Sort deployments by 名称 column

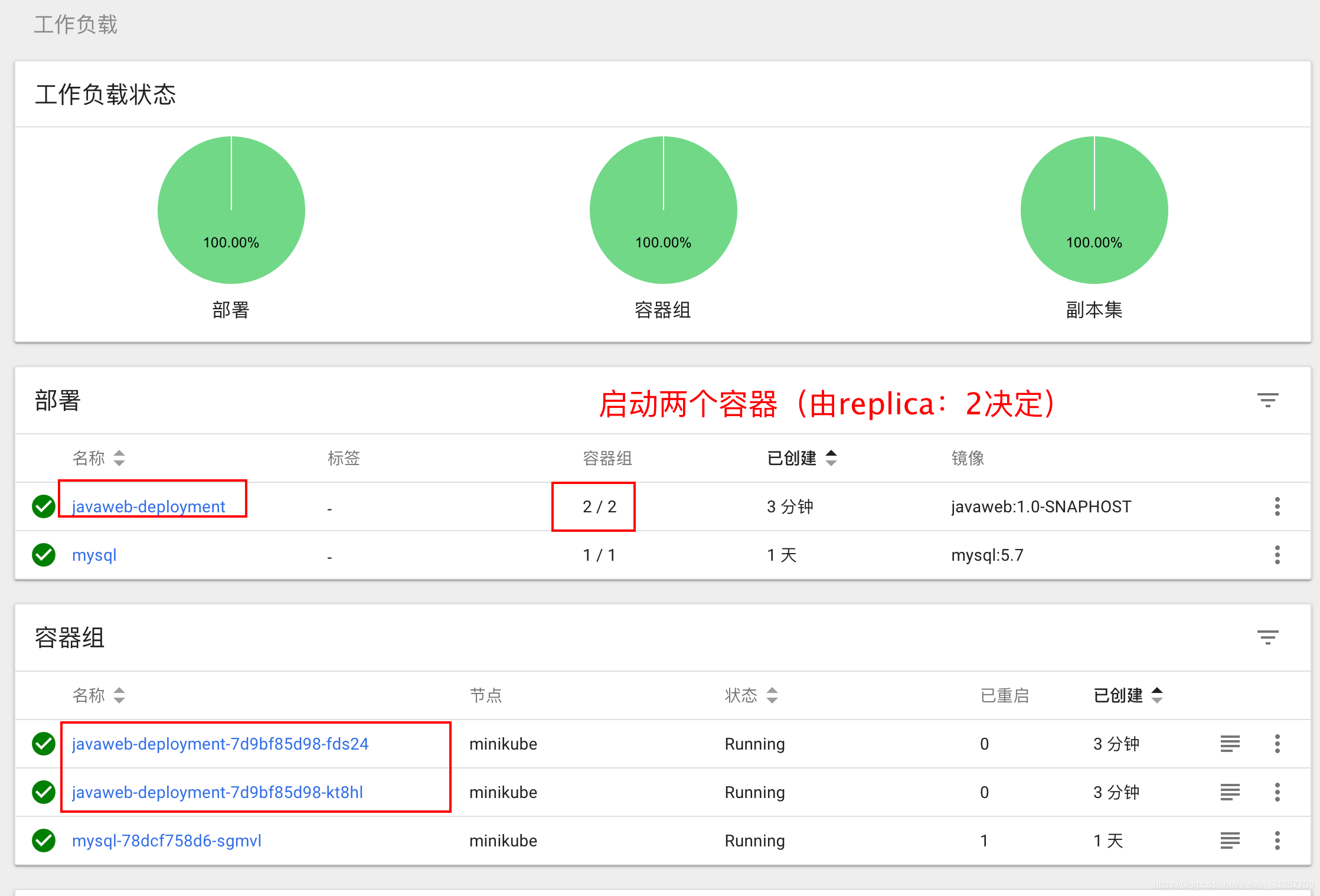pyautogui.click(x=98, y=458)
